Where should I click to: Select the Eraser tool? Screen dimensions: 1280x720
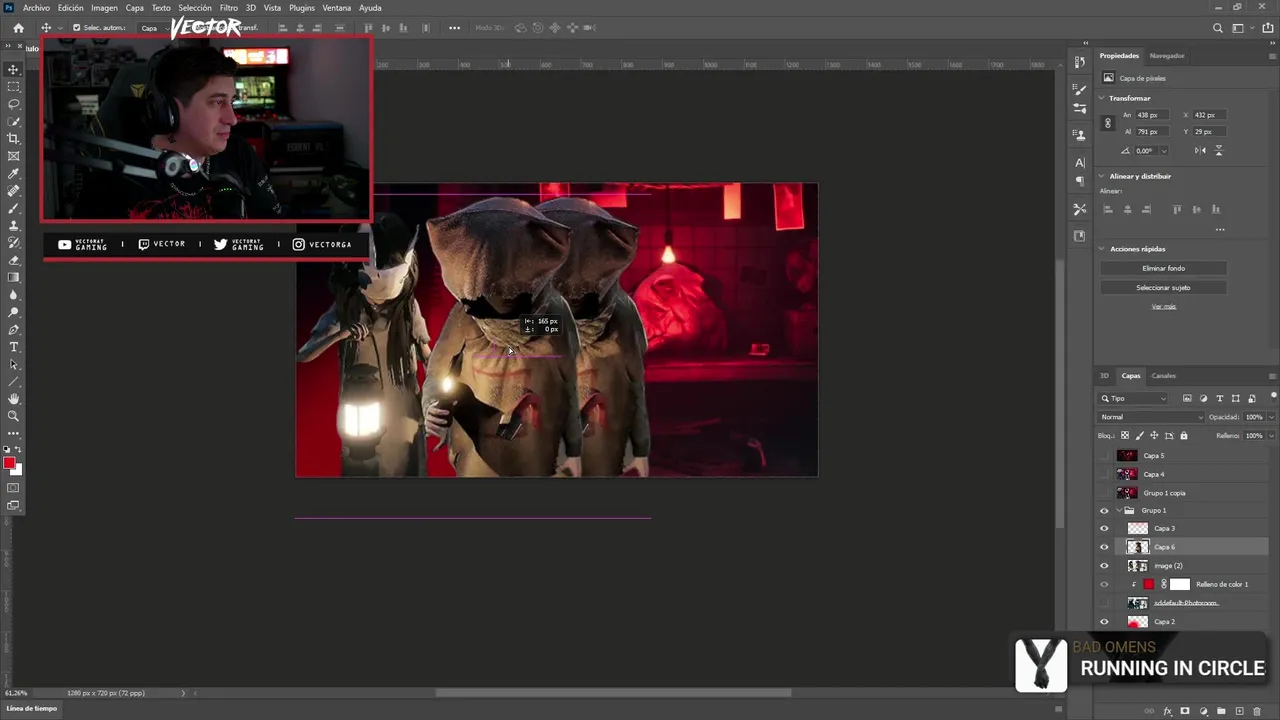14,260
